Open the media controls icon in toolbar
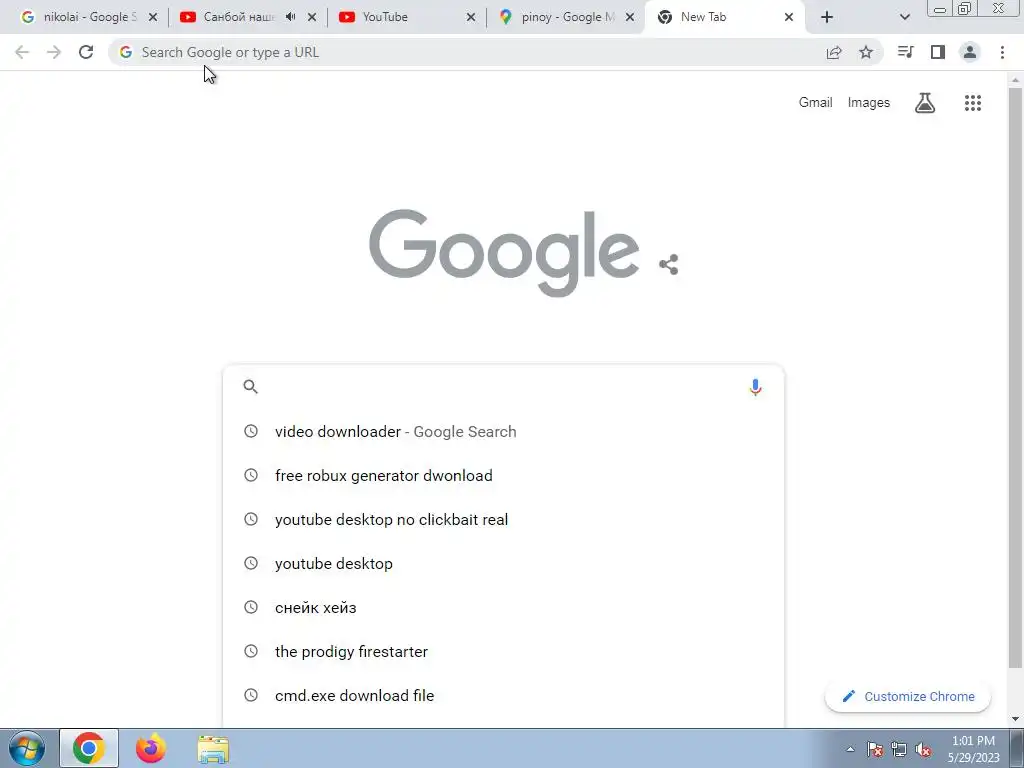 click(x=905, y=52)
